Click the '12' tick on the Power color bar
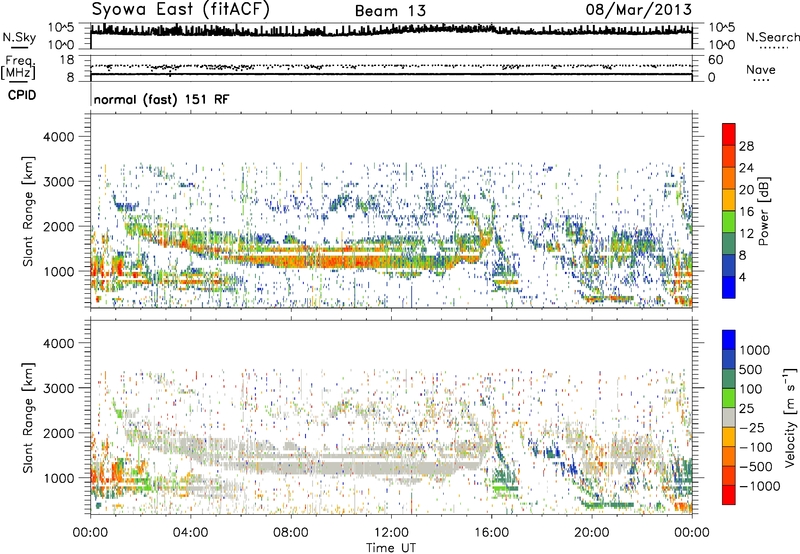800x554 pixels. pyautogui.click(x=746, y=234)
